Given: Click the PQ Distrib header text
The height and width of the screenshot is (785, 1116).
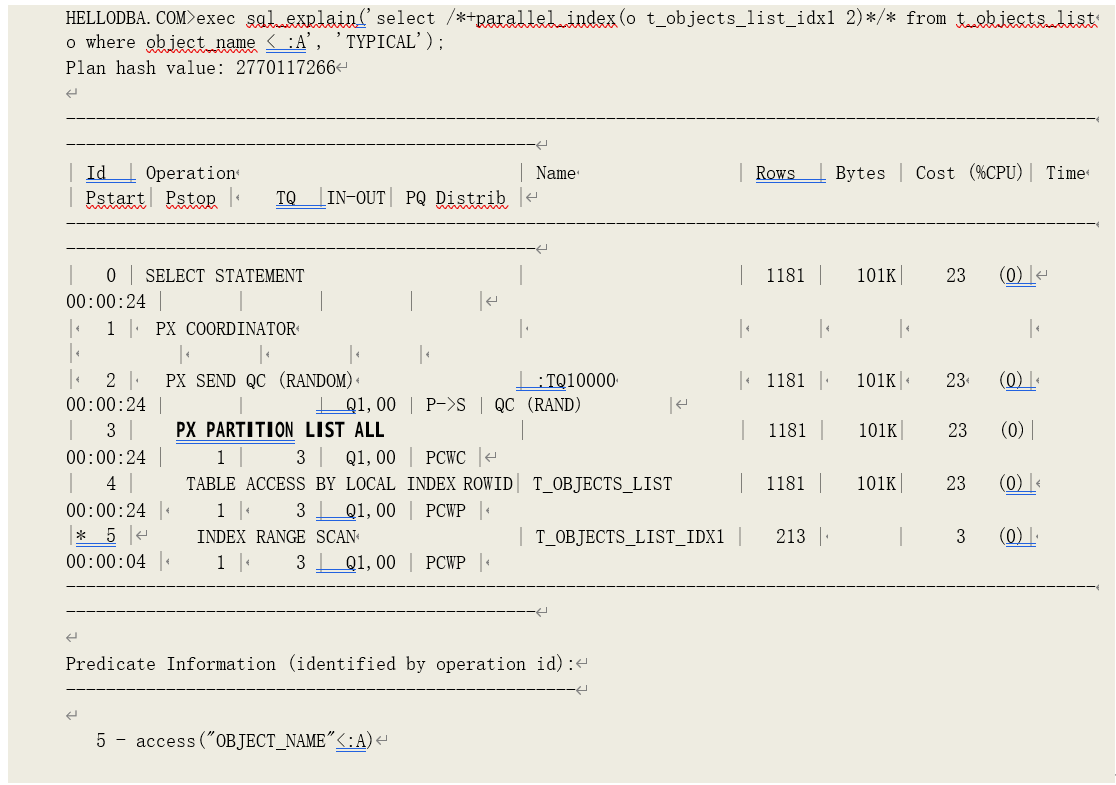Looking at the screenshot, I should [x=455, y=198].
